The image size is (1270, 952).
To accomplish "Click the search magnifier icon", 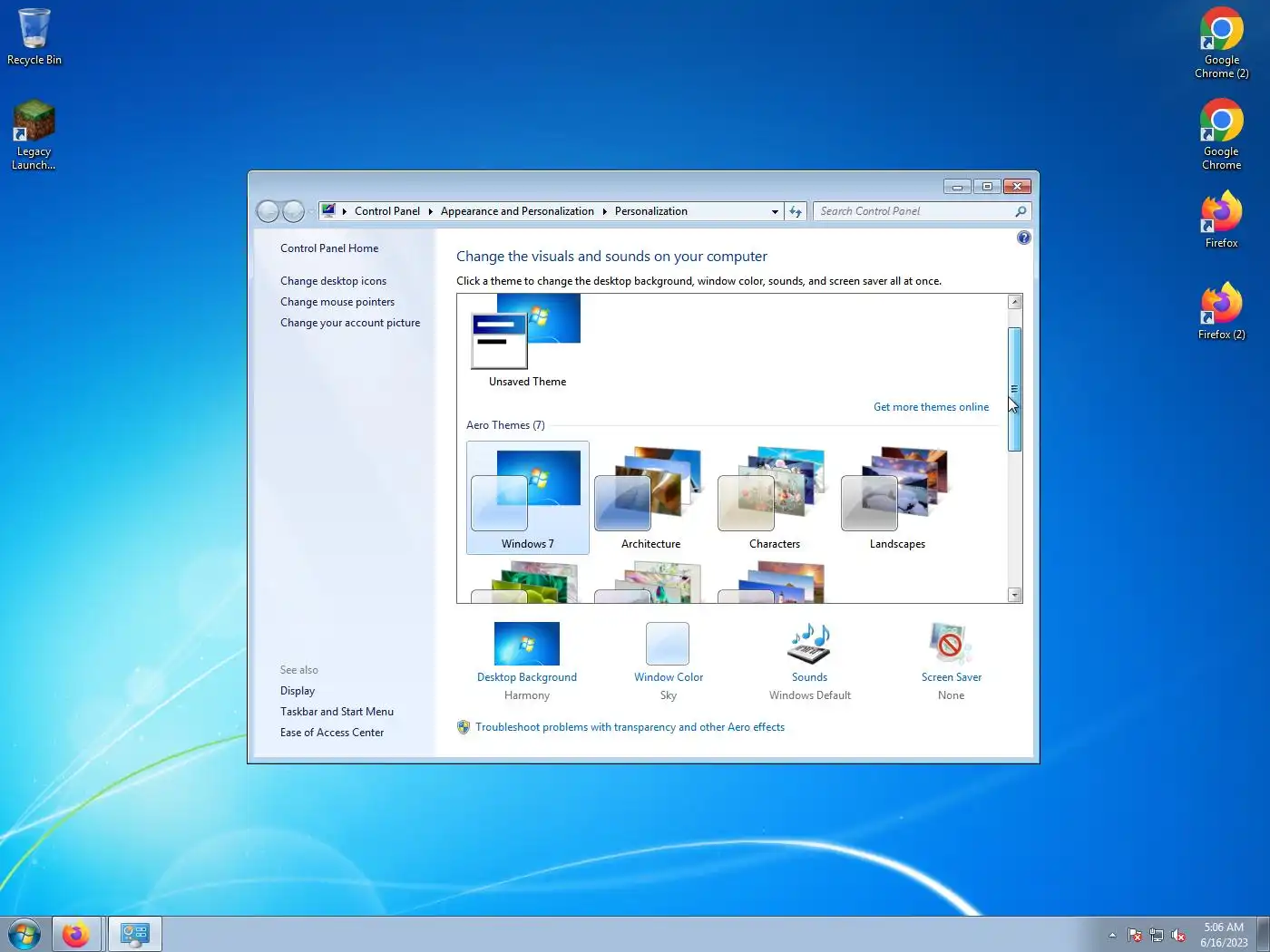I will click(x=1021, y=211).
